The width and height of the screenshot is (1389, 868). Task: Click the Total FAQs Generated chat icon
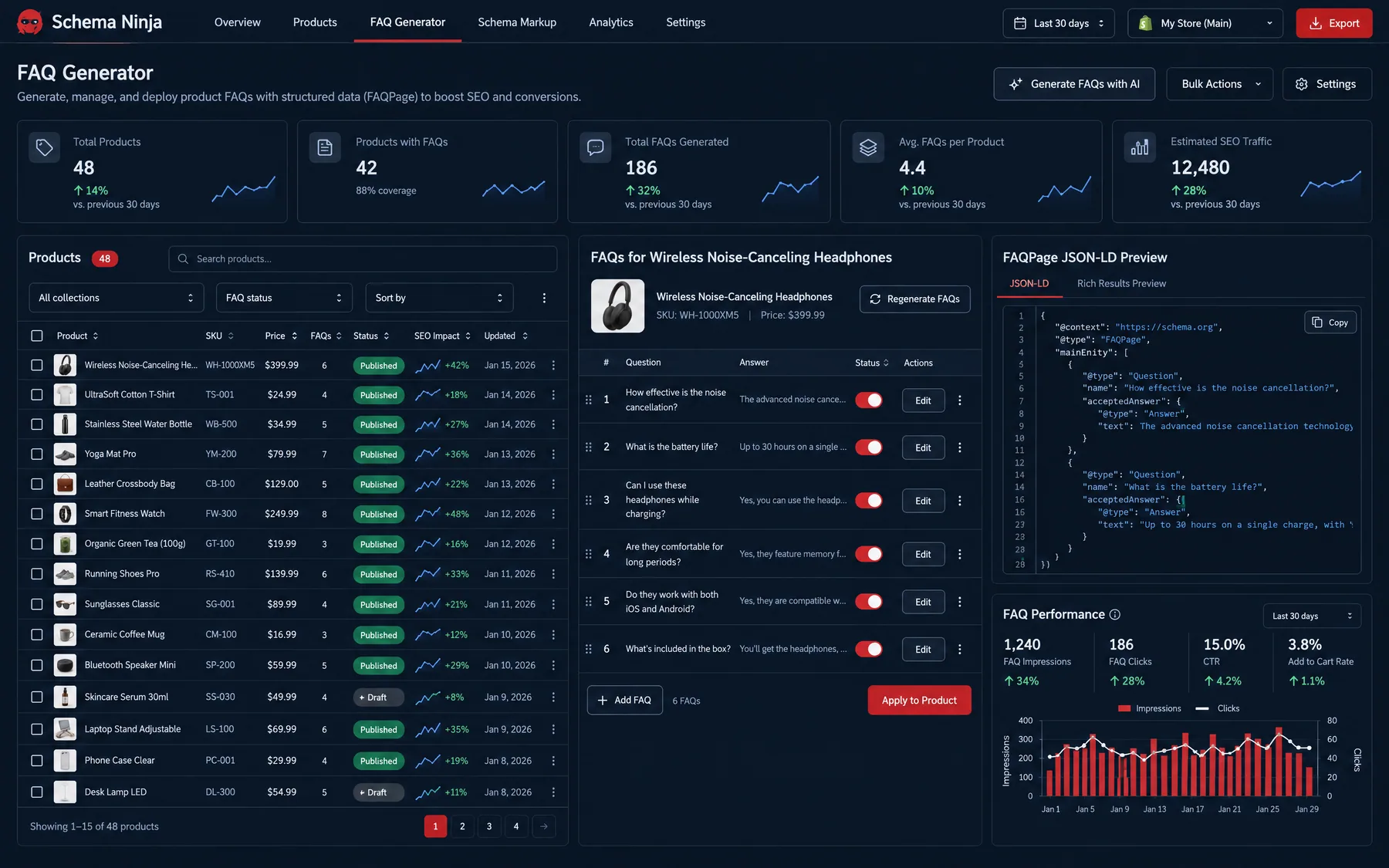tap(595, 147)
